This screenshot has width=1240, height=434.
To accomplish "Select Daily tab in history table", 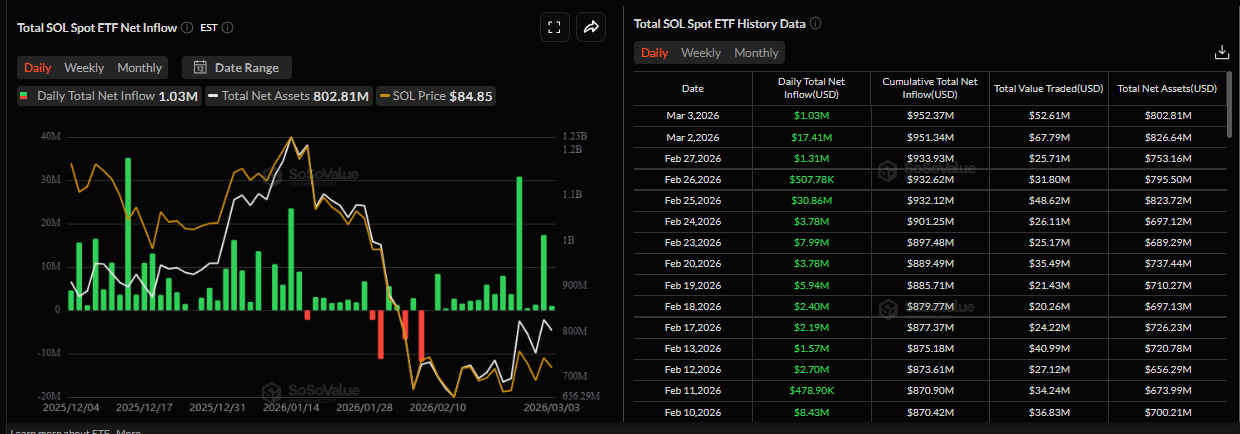I will [x=654, y=52].
